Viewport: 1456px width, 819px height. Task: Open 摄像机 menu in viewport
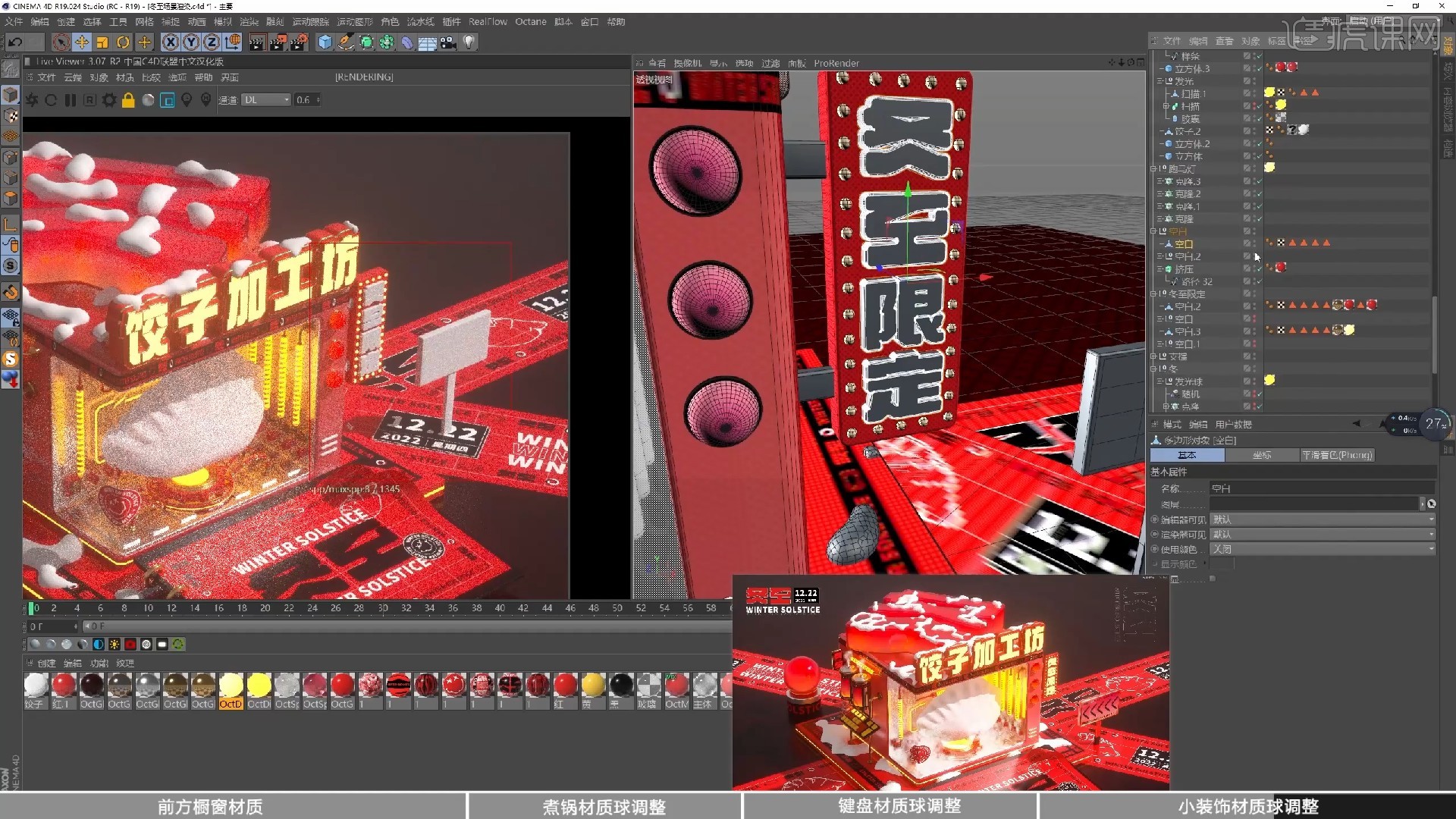pyautogui.click(x=688, y=64)
